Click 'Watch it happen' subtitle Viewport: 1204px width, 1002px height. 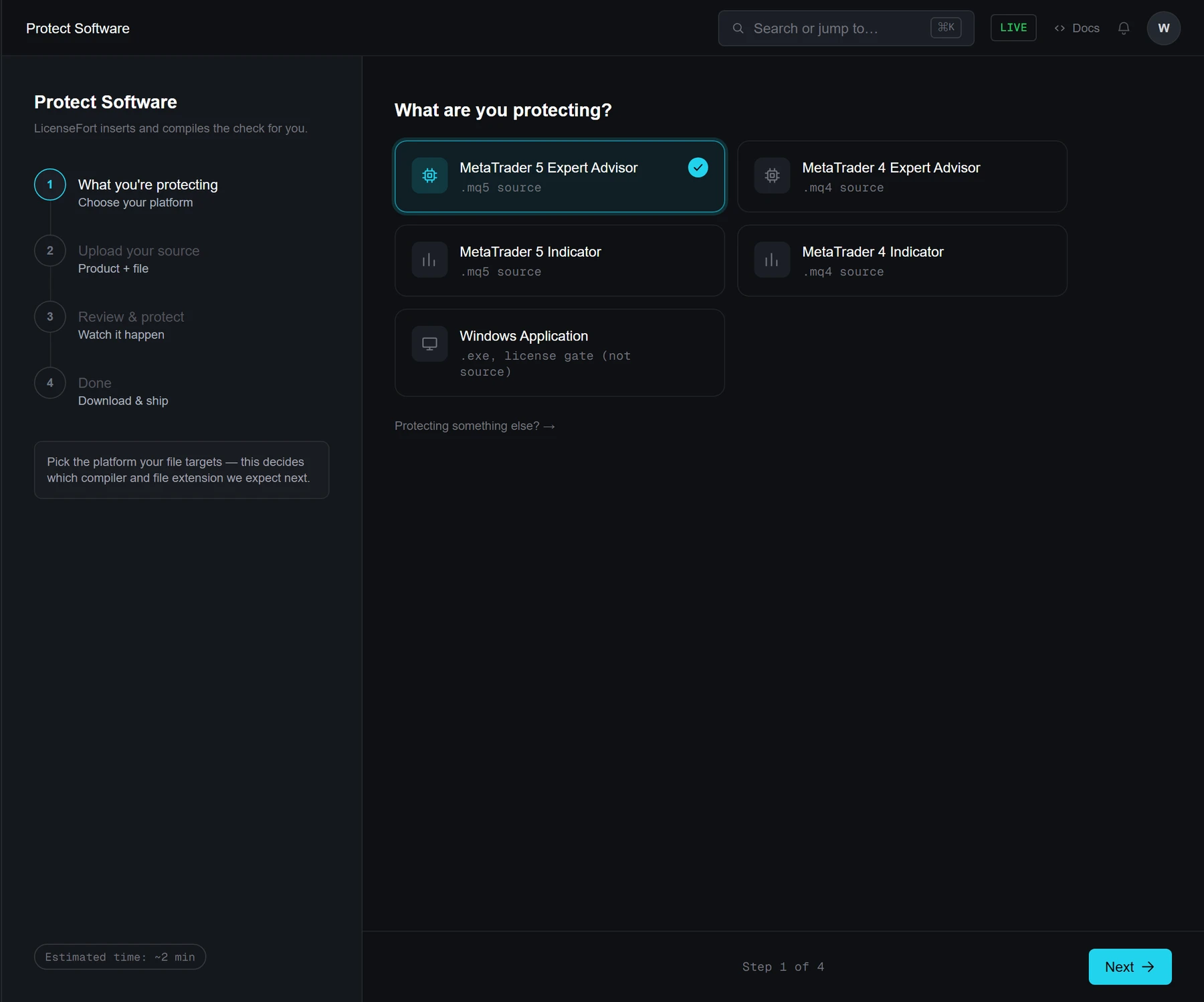[121, 335]
